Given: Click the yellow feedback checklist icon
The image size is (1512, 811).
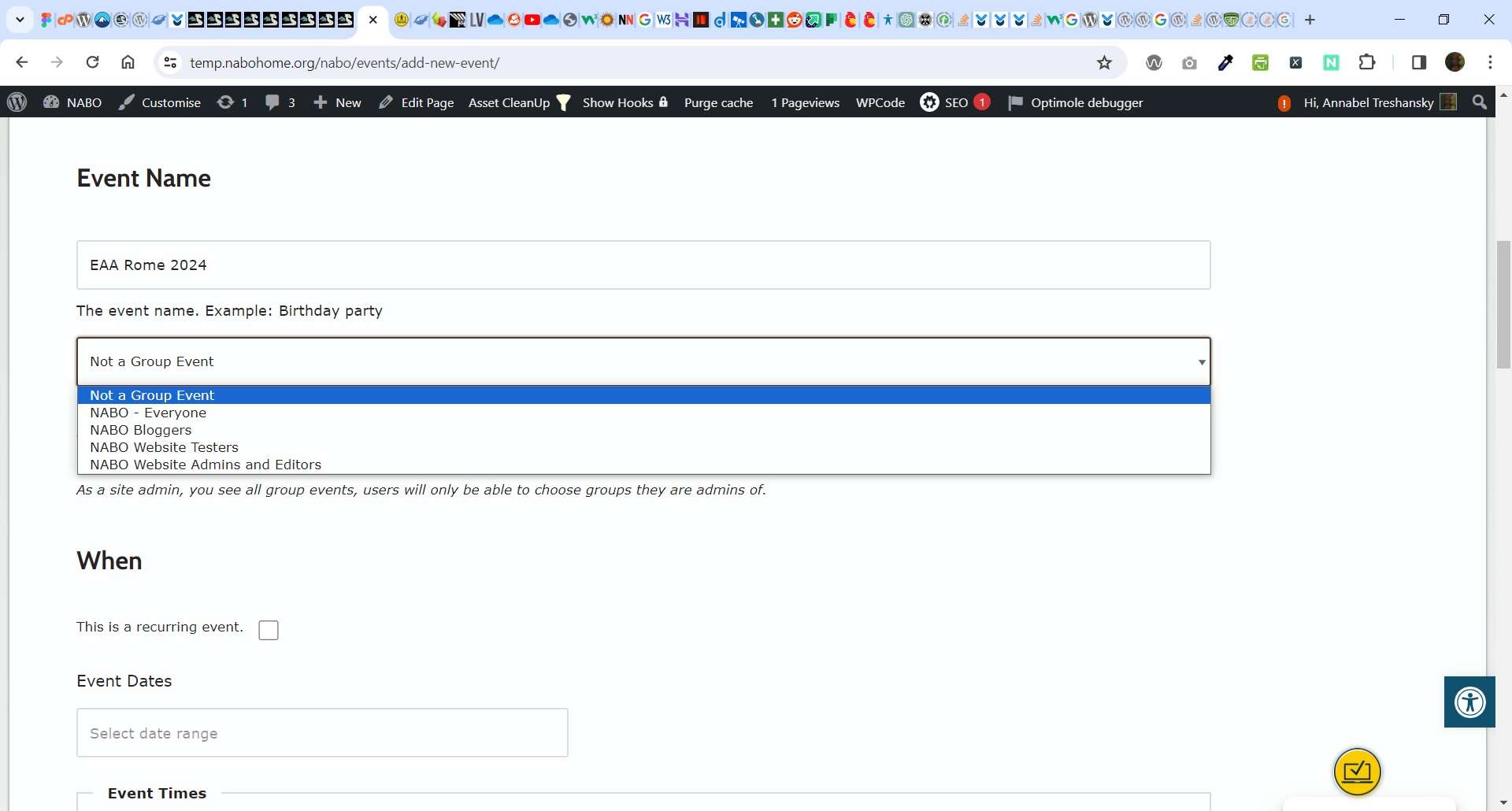Looking at the screenshot, I should [x=1357, y=772].
